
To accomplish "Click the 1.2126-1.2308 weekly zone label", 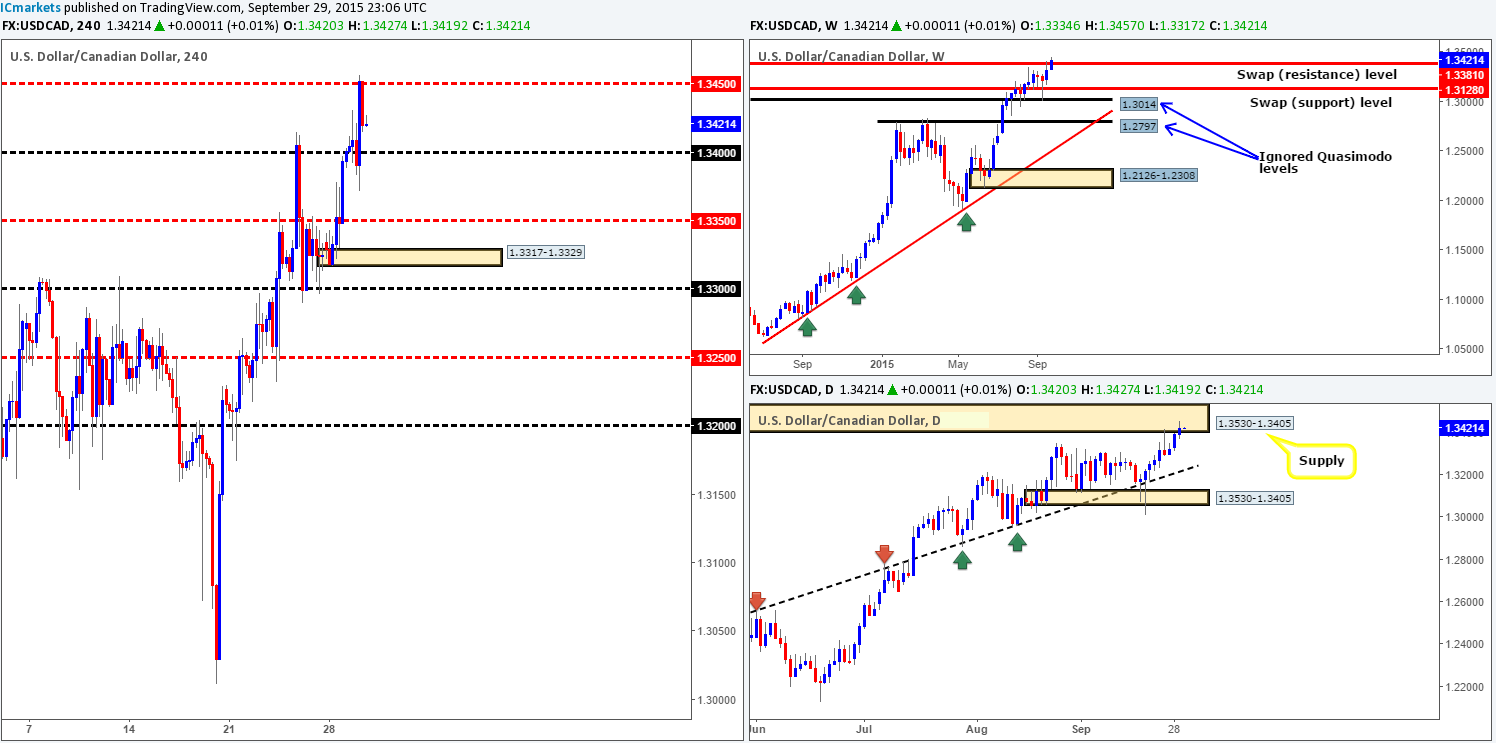I will click(1158, 175).
